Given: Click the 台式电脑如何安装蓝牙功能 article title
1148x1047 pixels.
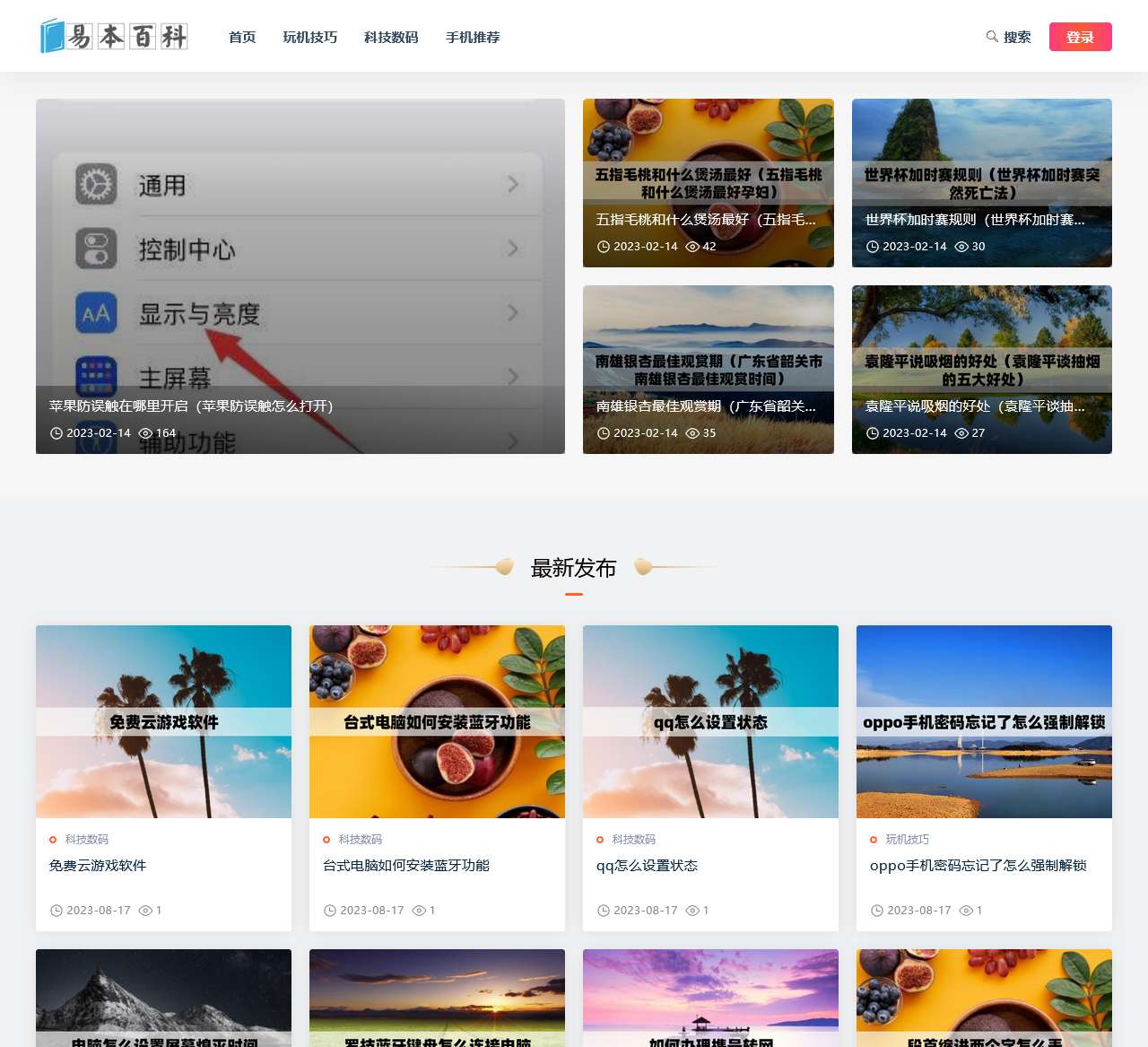Looking at the screenshot, I should 406,866.
